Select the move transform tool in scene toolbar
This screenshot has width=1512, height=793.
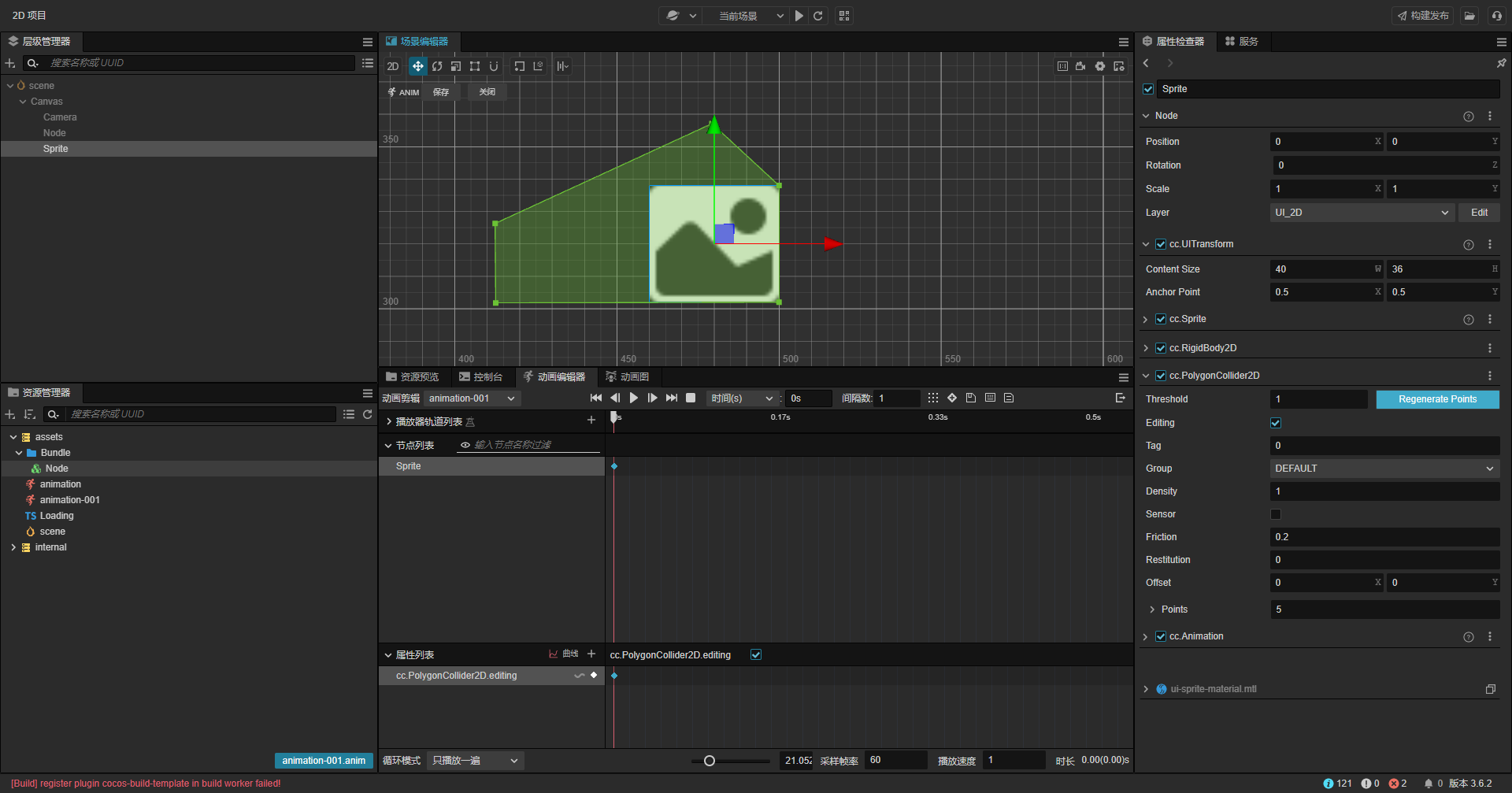point(417,66)
